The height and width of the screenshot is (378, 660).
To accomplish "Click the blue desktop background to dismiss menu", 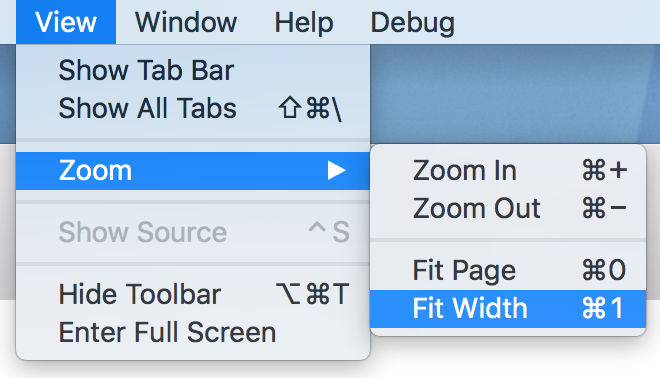I will click(514, 93).
